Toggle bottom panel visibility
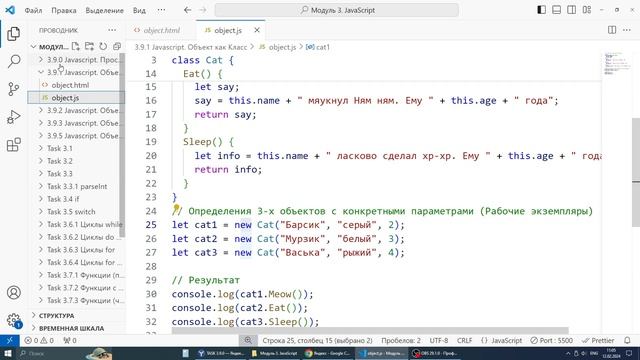Viewport: 640px width, 360px height. point(556,10)
